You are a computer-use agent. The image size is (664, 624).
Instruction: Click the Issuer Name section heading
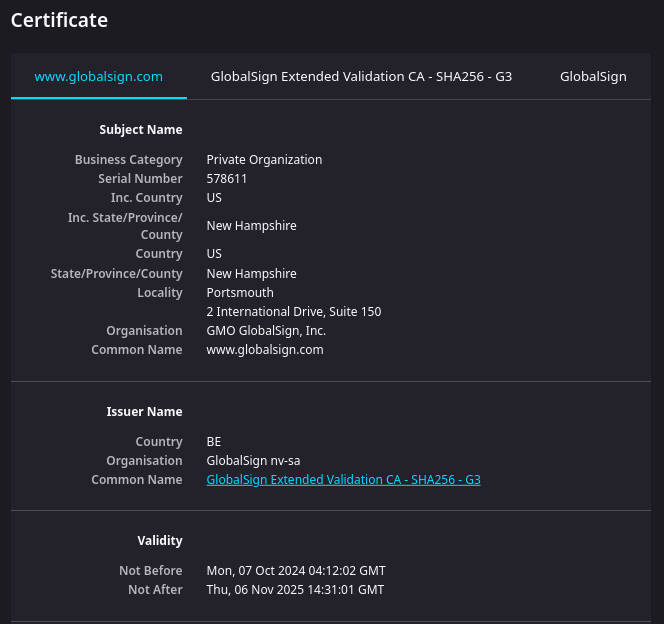click(x=144, y=411)
